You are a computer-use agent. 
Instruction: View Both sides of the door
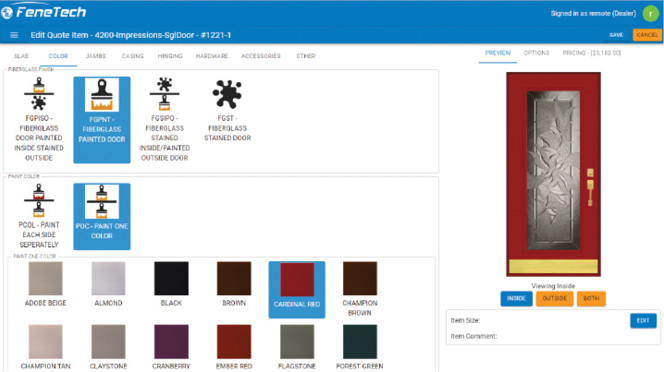click(x=591, y=298)
